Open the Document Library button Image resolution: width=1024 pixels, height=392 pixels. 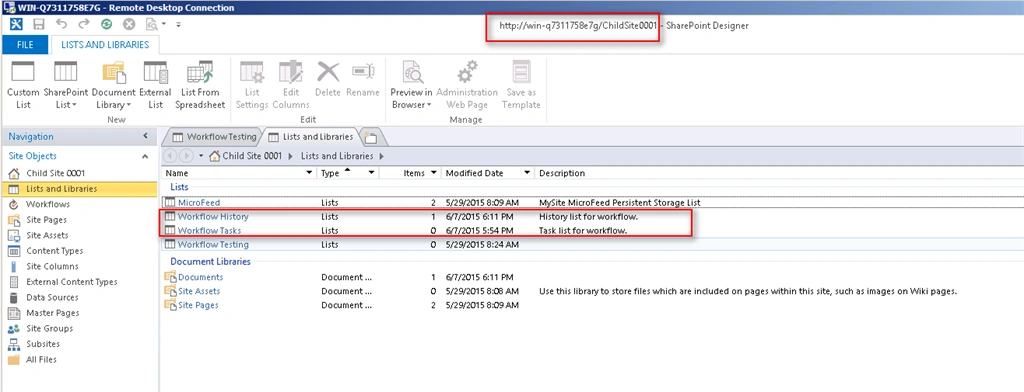[114, 85]
